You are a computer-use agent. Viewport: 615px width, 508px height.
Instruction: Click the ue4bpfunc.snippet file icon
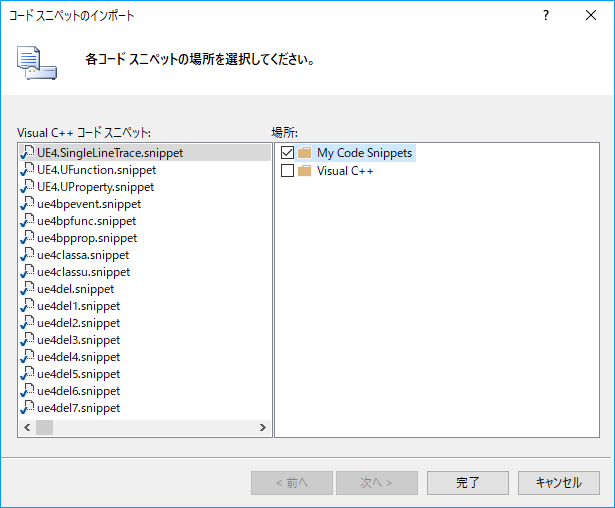click(27, 220)
